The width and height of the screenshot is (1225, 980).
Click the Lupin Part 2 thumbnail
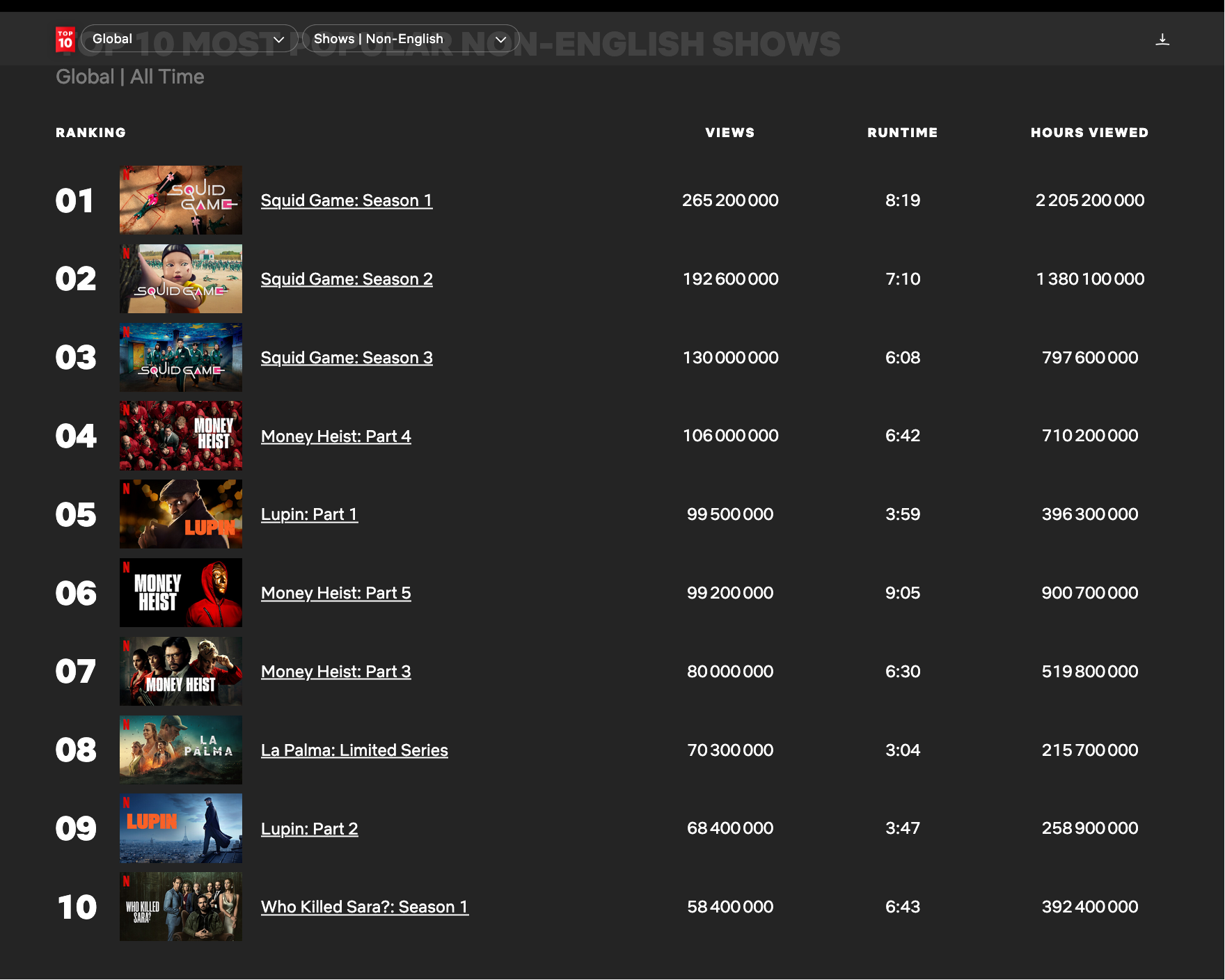pos(181,828)
